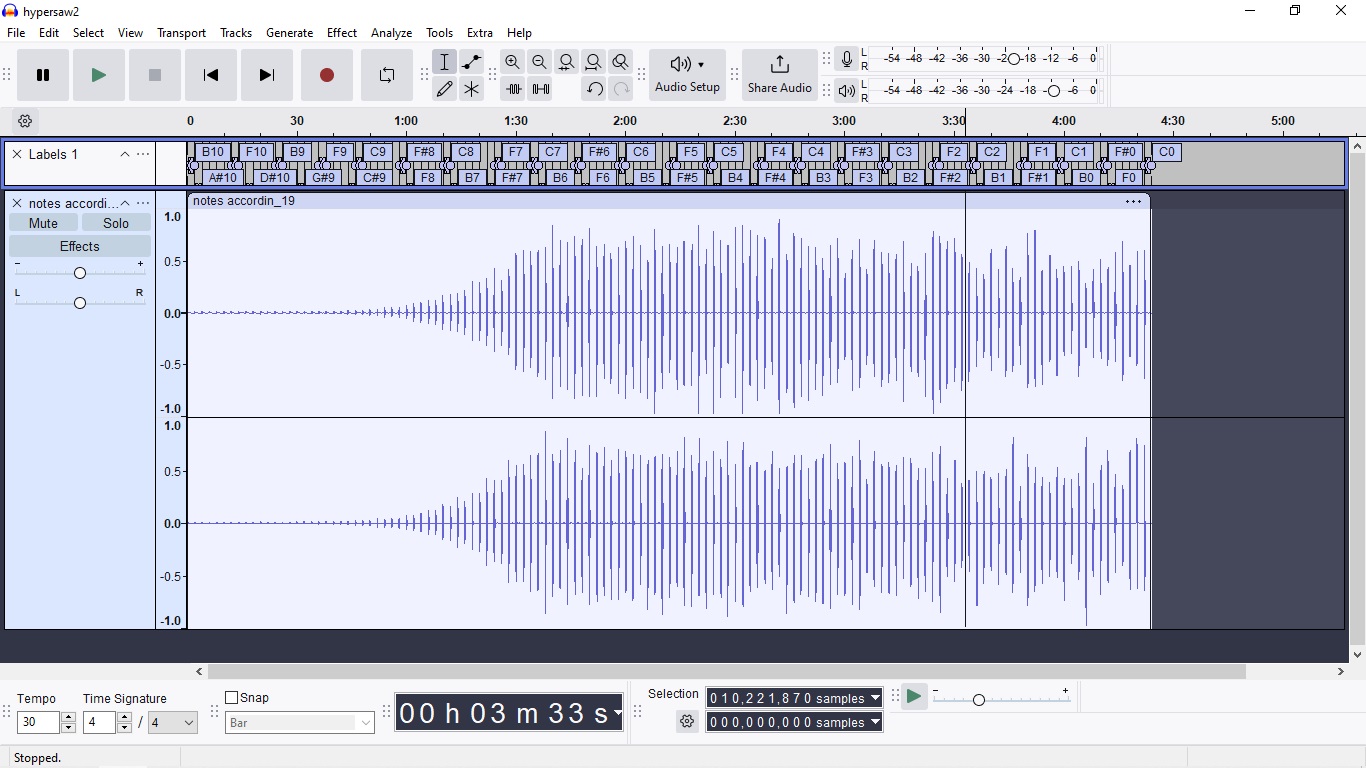Viewport: 1366px width, 768px height.
Task: Collapse the Labels 1 track
Action: tap(125, 154)
